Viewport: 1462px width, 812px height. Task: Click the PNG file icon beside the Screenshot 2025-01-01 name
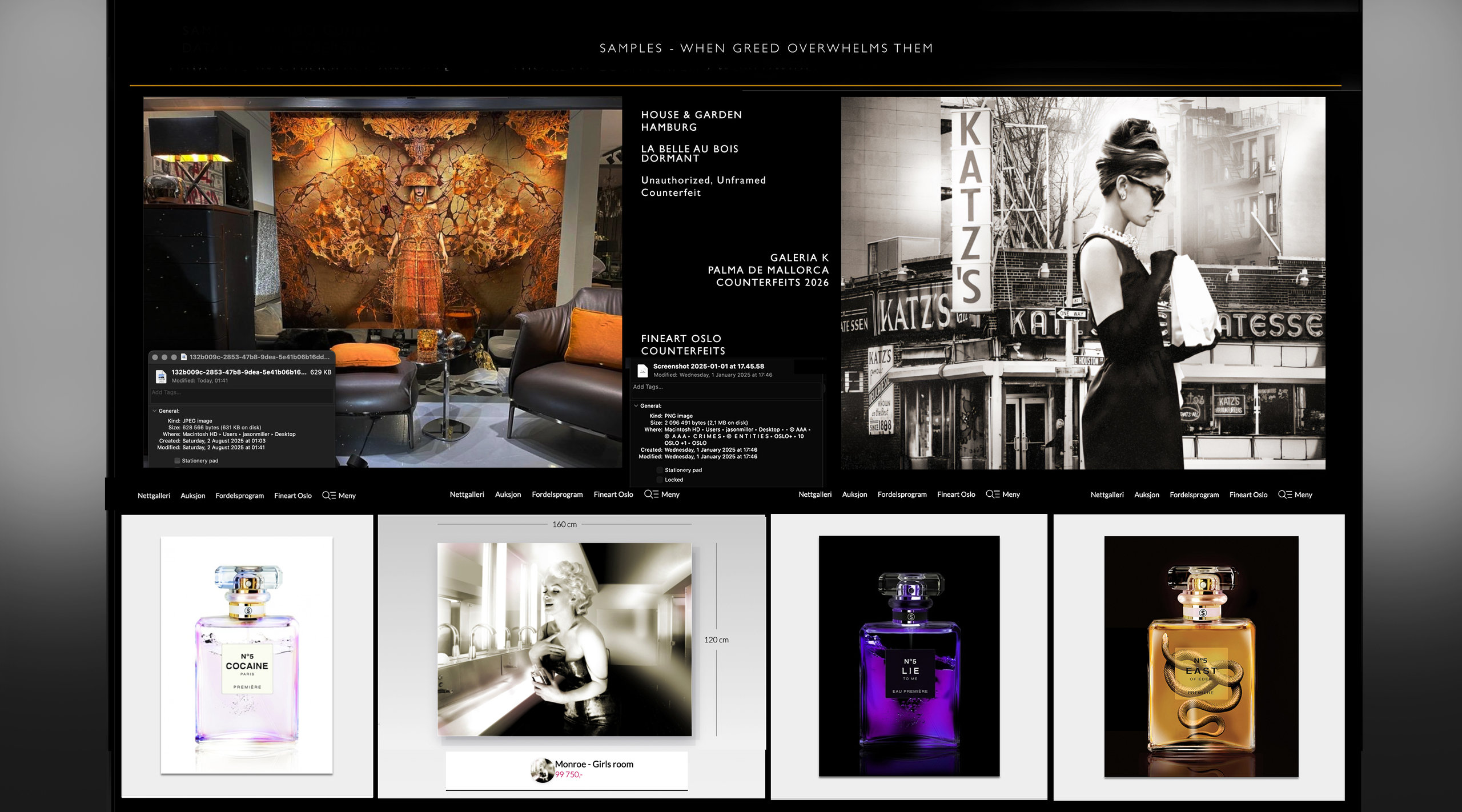pos(642,370)
